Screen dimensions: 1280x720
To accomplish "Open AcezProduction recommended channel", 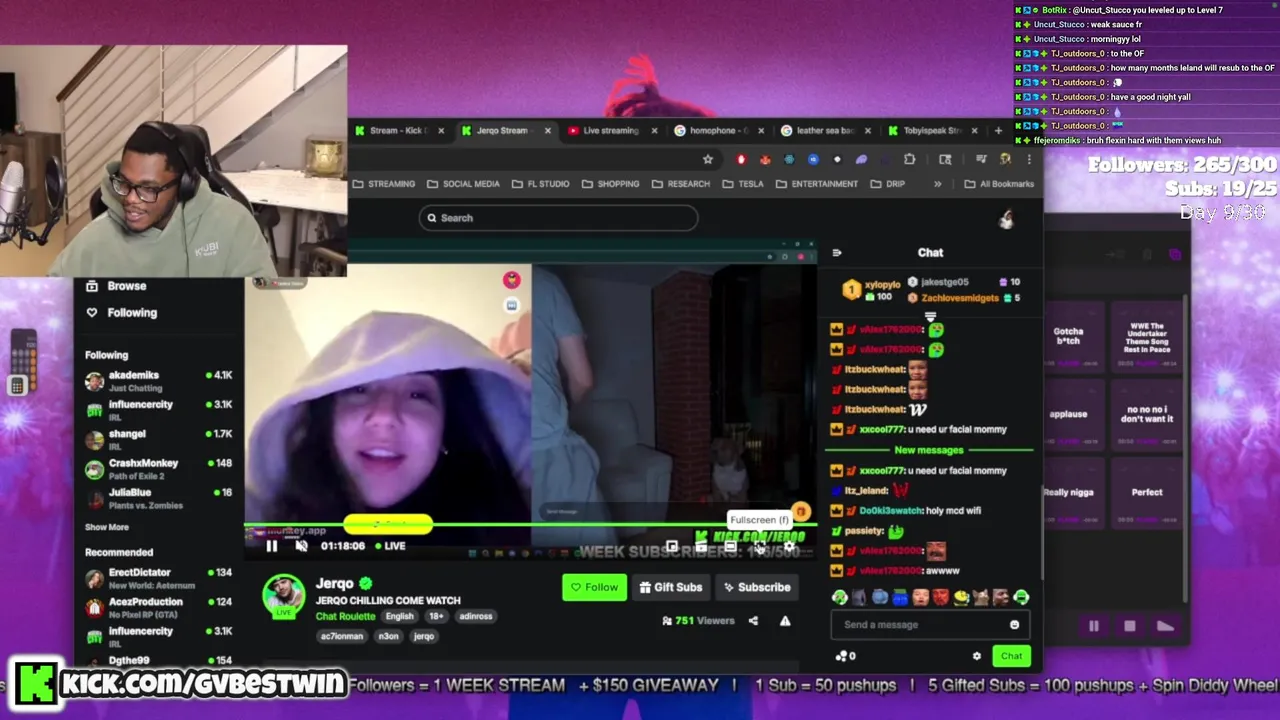I will click(158, 607).
